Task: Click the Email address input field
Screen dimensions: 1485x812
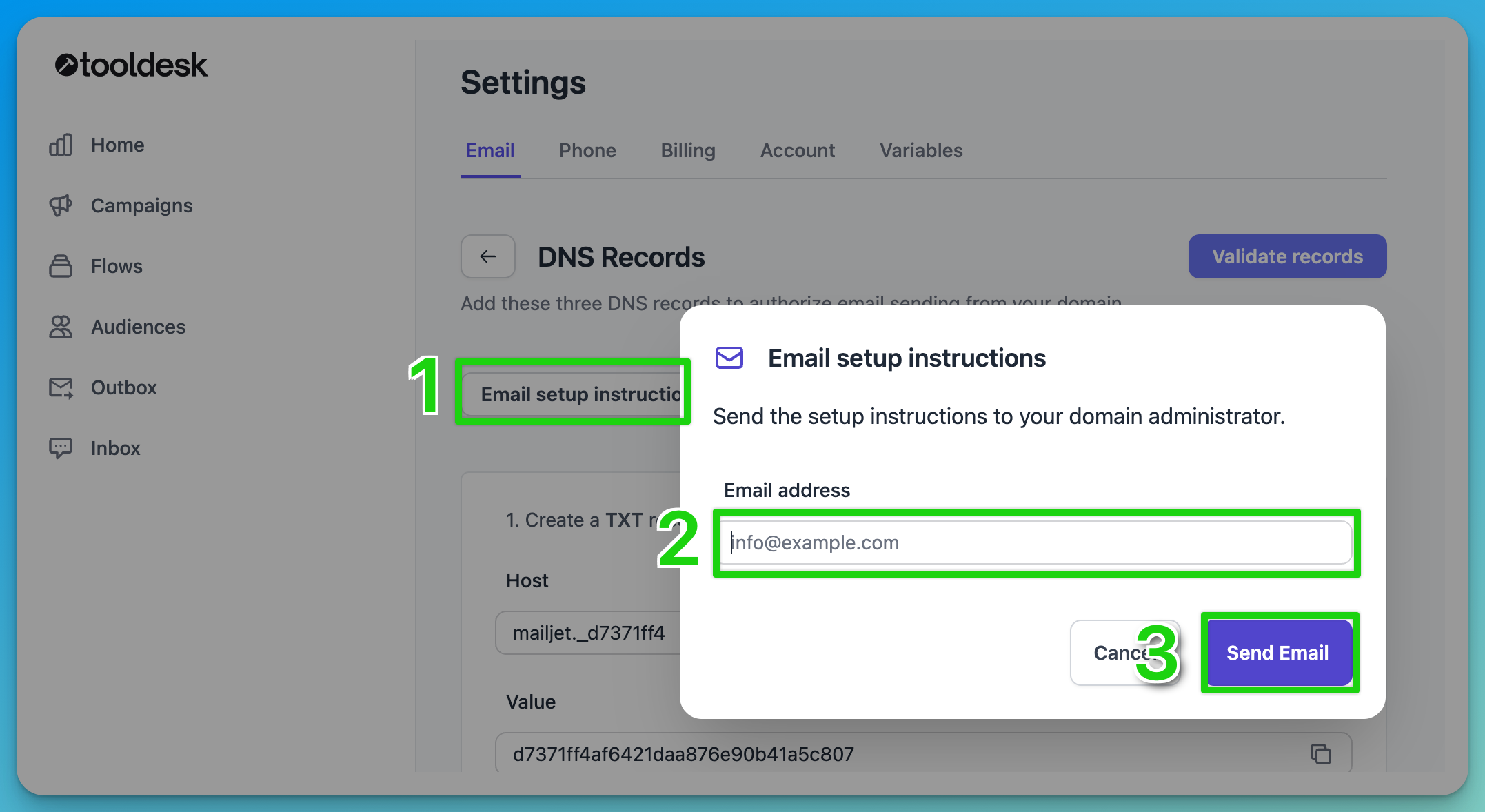Action: coord(1034,542)
